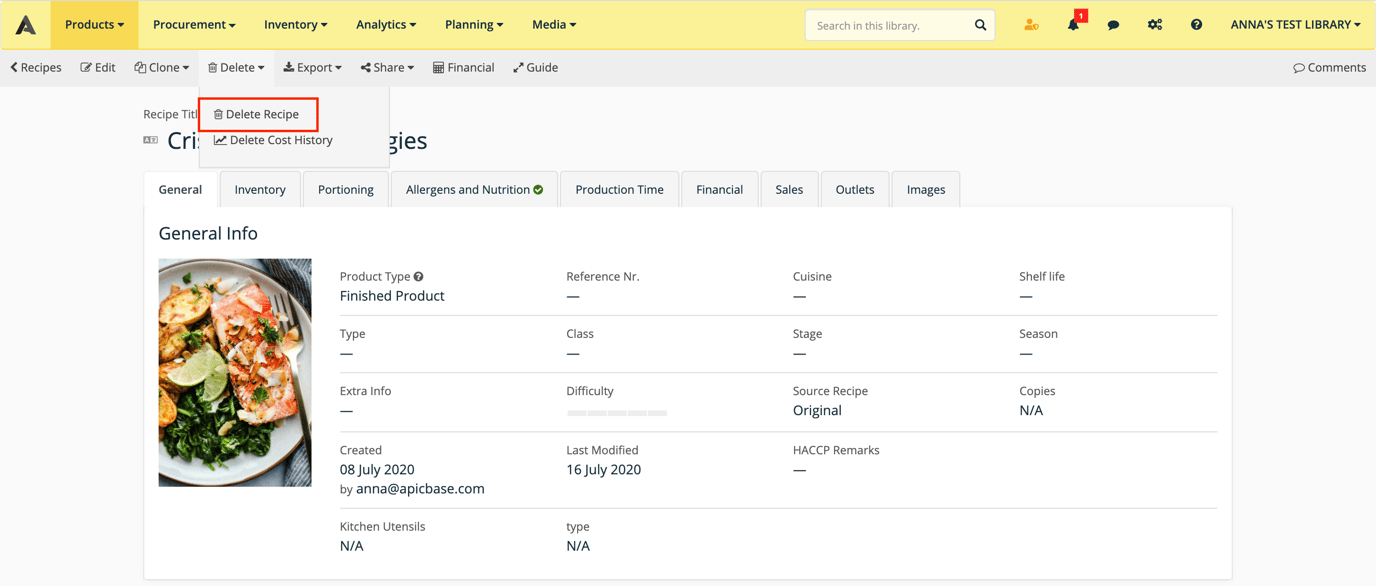Image resolution: width=1376 pixels, height=586 pixels.
Task: Click the Difficulty rating bar
Action: 616,413
